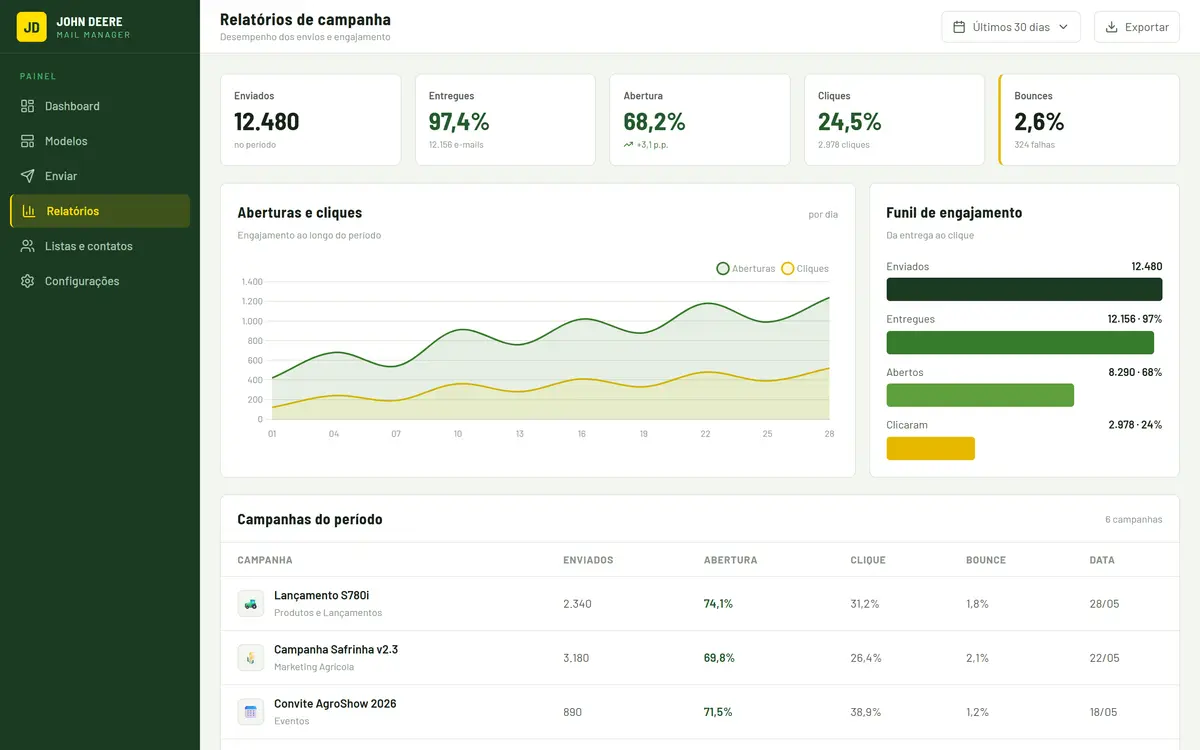The image size is (1200, 750).
Task: Toggle Aberturas series in chart legend
Action: click(746, 268)
